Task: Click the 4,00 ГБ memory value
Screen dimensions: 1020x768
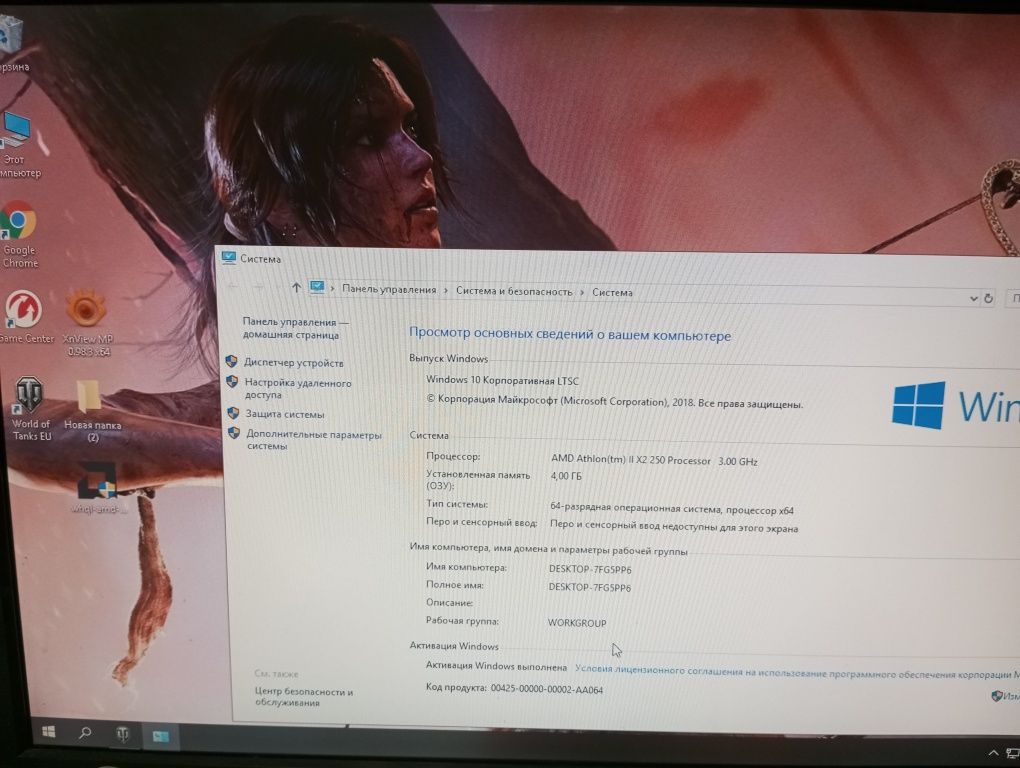Action: [566, 476]
